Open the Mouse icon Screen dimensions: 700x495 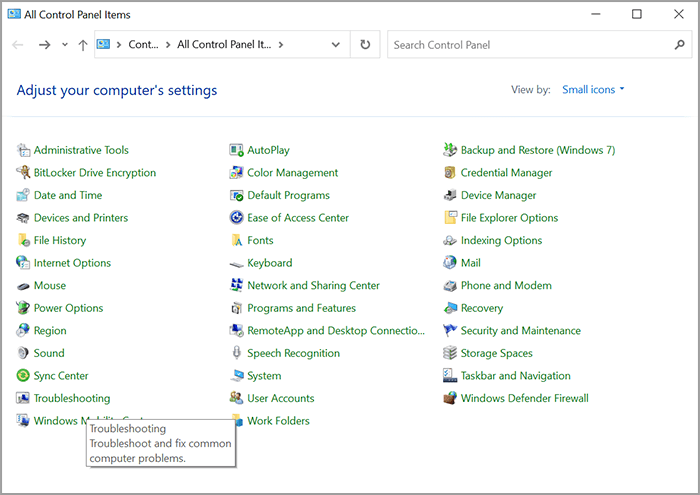[x=23, y=286]
